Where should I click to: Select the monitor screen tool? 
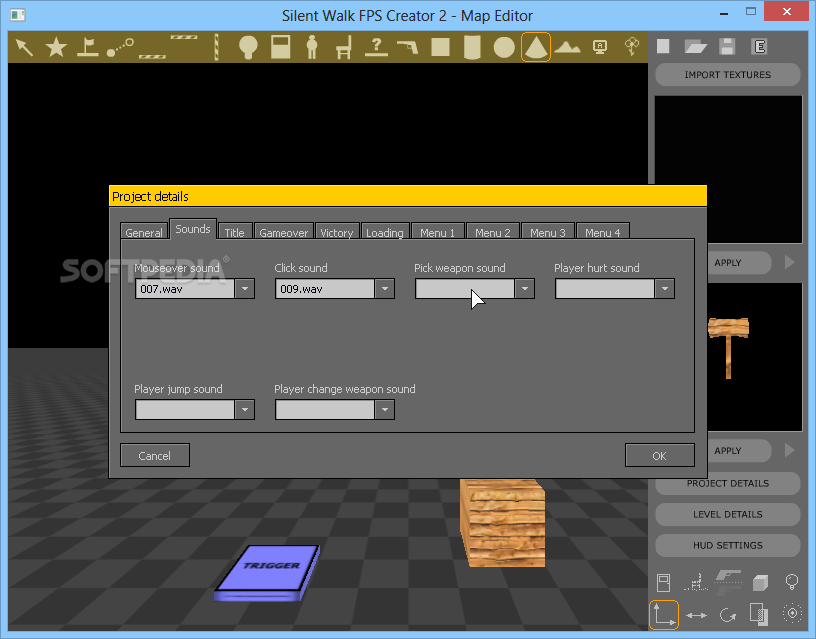pyautogui.click(x=600, y=47)
